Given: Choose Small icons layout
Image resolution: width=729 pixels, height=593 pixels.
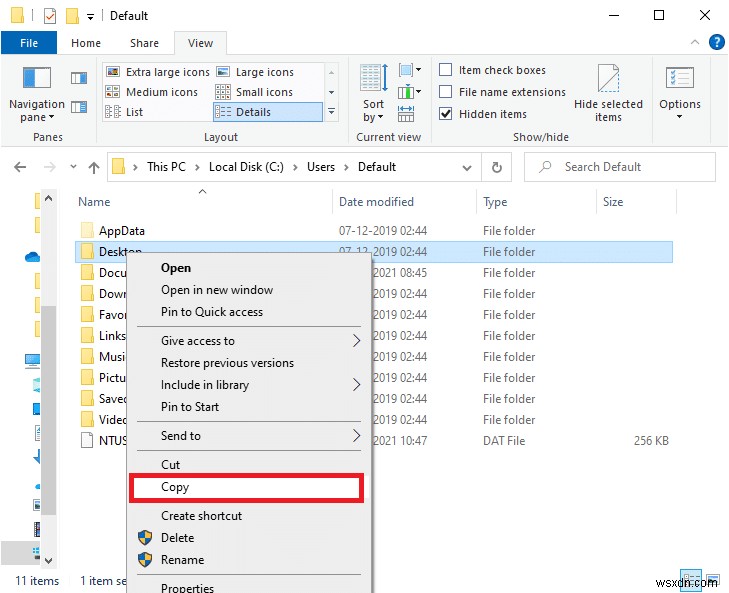Looking at the screenshot, I should (x=254, y=92).
